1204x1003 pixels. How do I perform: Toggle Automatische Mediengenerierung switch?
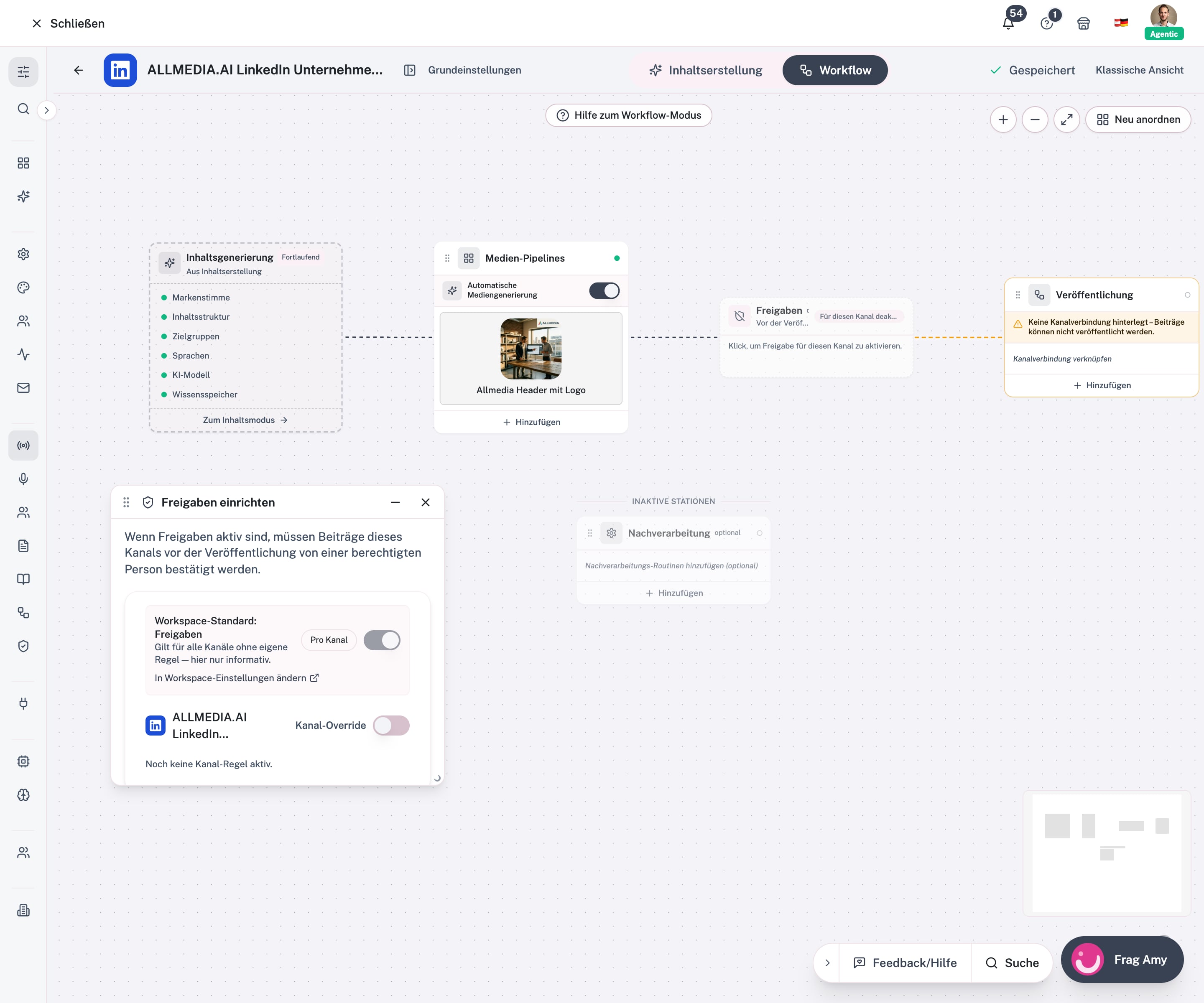tap(604, 290)
